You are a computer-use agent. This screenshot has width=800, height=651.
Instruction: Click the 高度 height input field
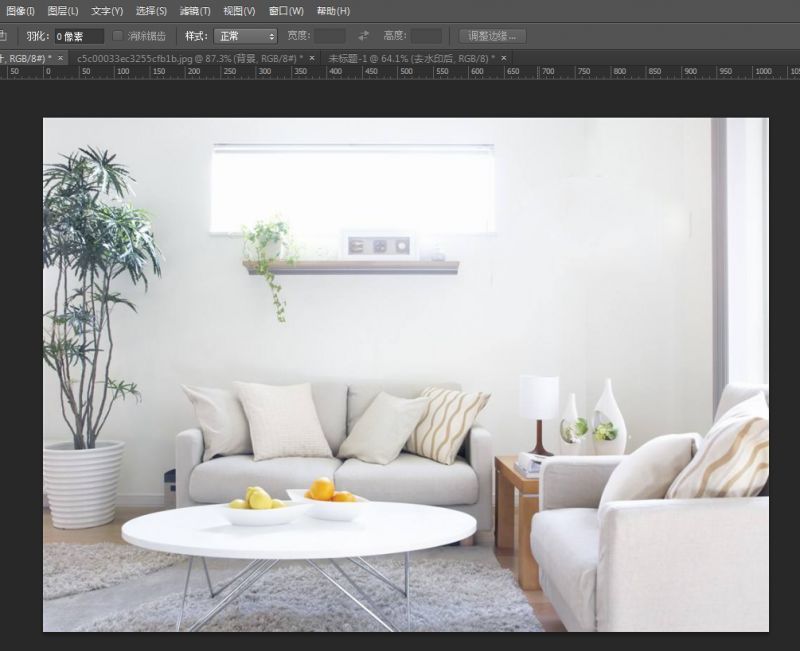click(425, 34)
